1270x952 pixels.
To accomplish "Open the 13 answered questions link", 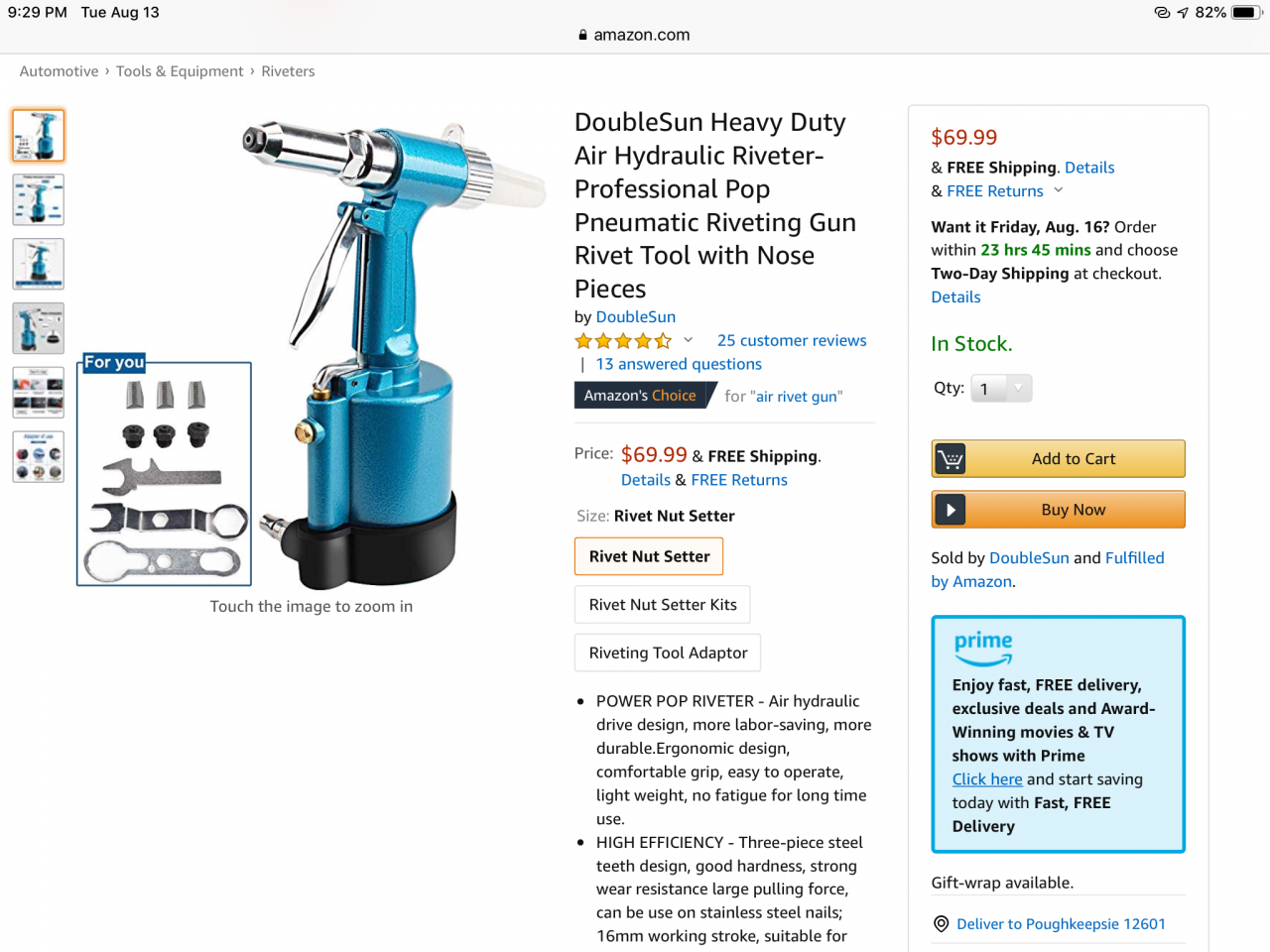I will 679,364.
